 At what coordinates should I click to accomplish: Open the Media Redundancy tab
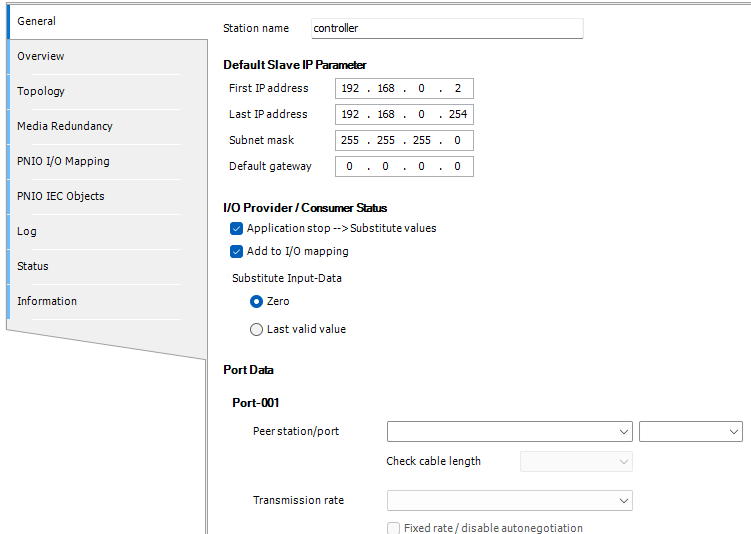[65, 126]
